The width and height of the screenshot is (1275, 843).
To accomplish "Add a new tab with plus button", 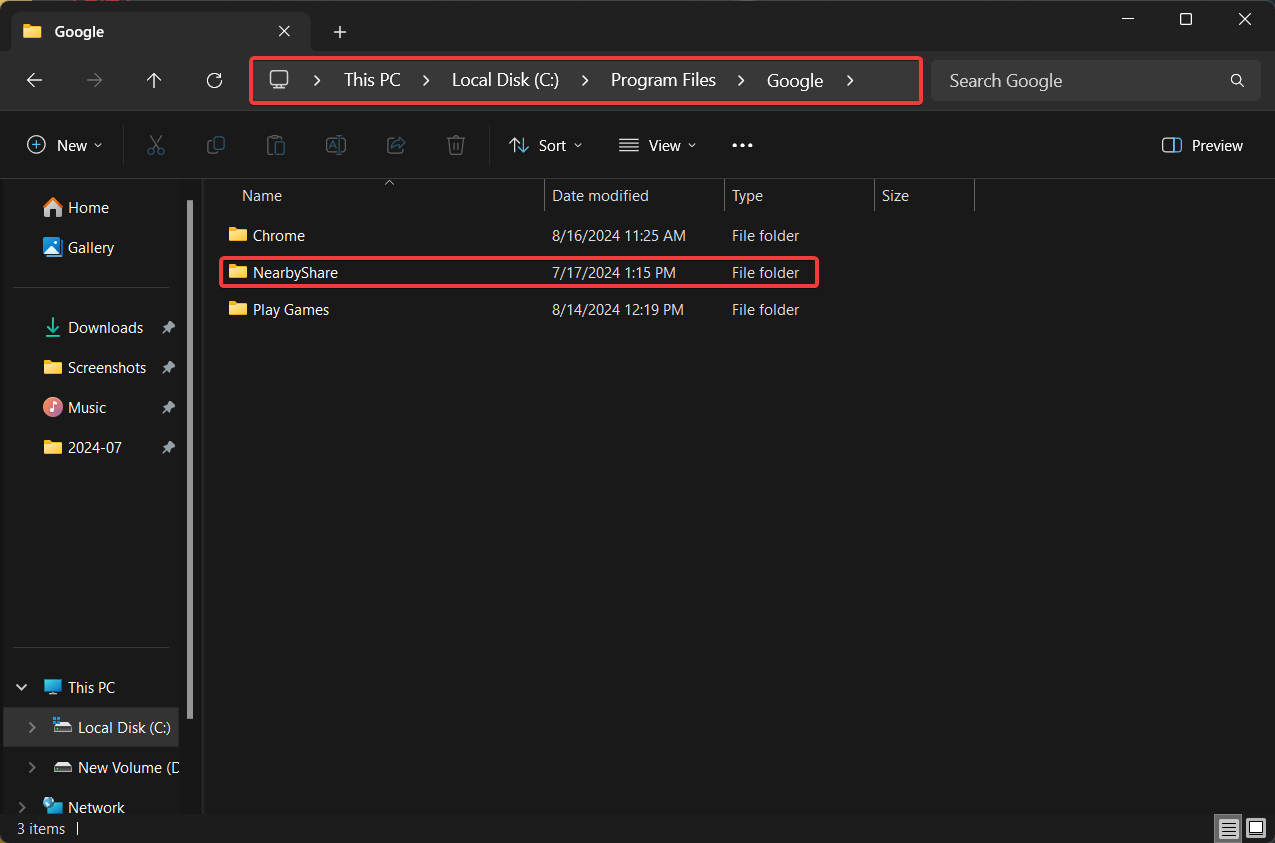I will pyautogui.click(x=340, y=32).
